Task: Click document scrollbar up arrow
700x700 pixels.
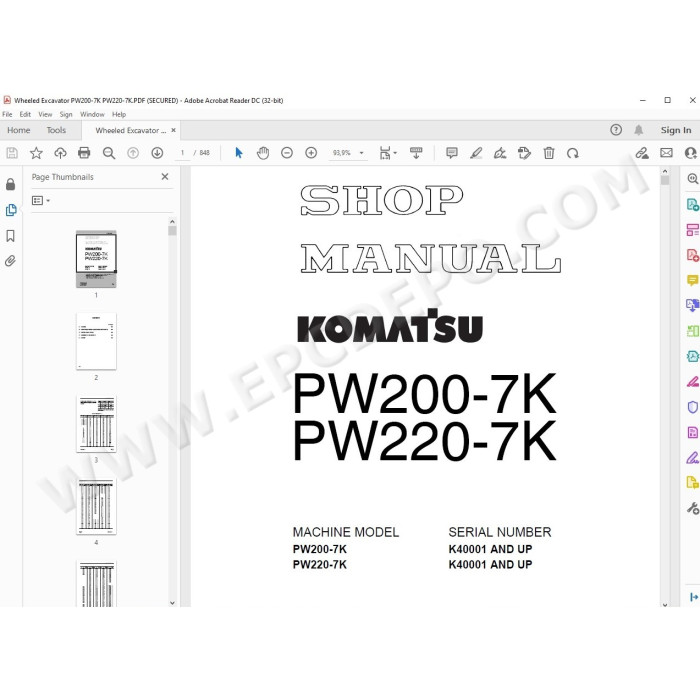Action: (x=665, y=171)
